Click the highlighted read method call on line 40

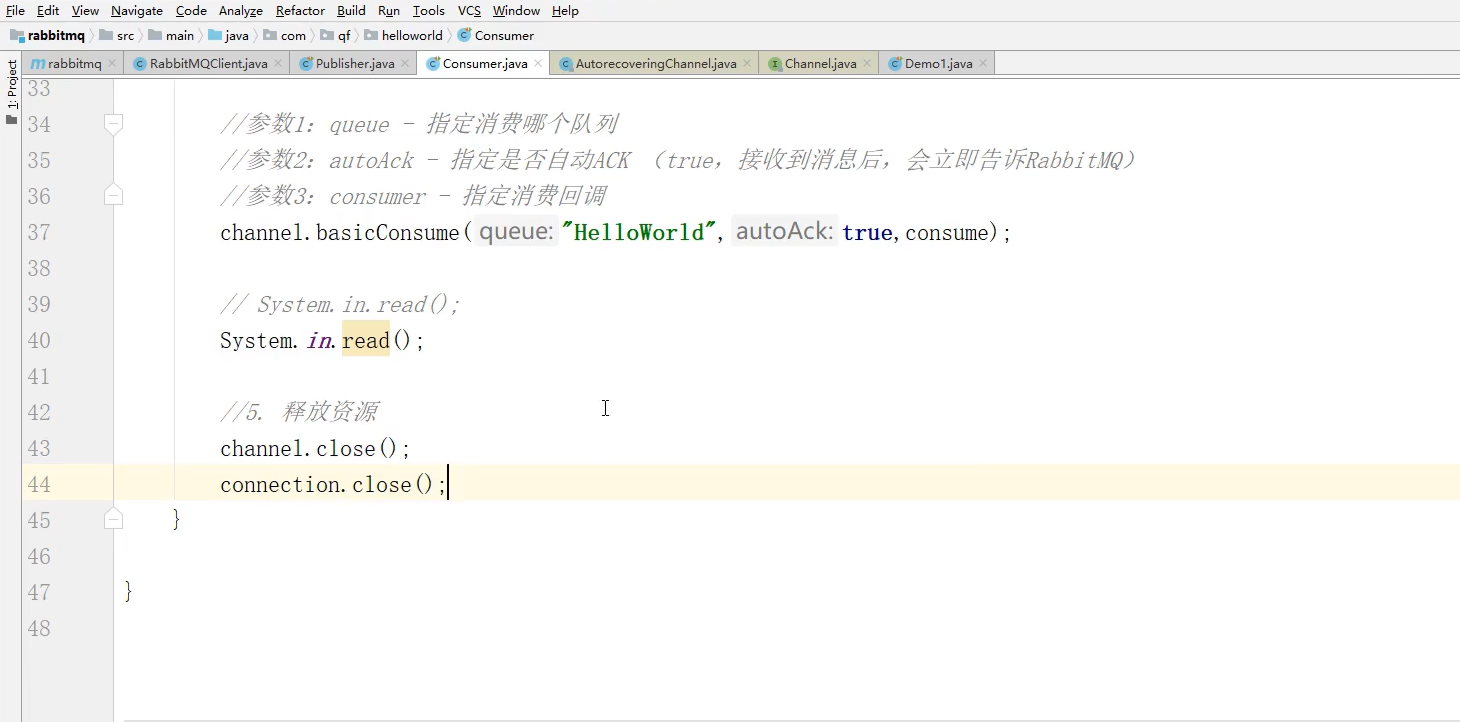pyautogui.click(x=365, y=341)
